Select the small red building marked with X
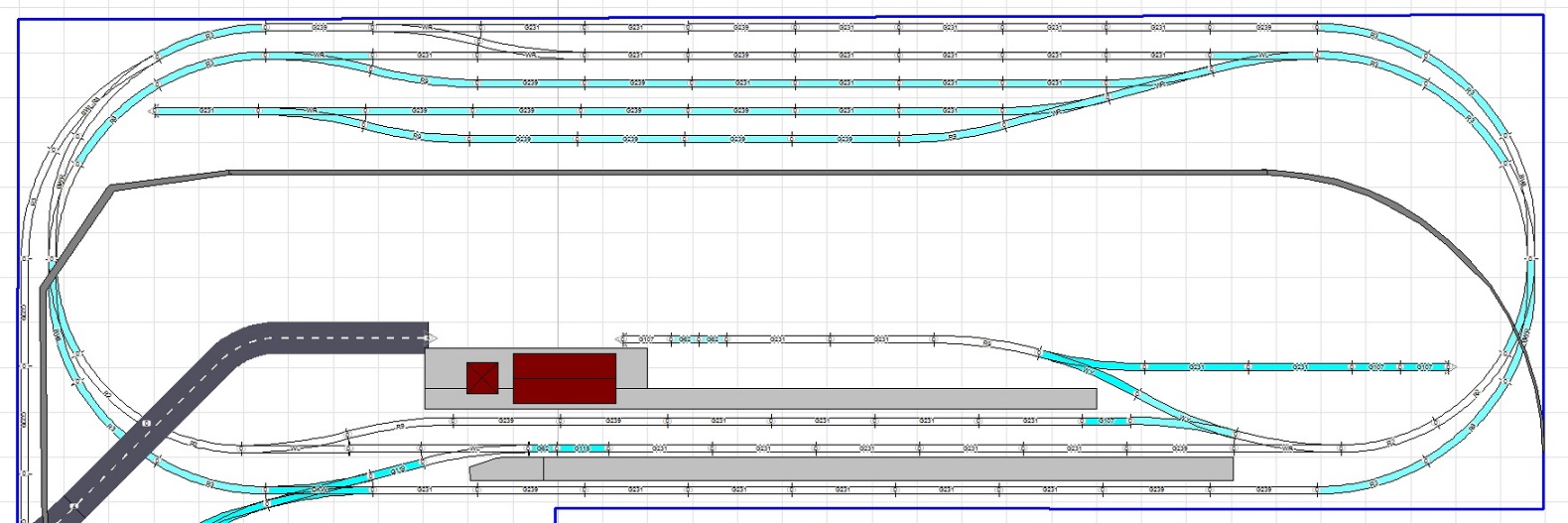 [x=481, y=378]
